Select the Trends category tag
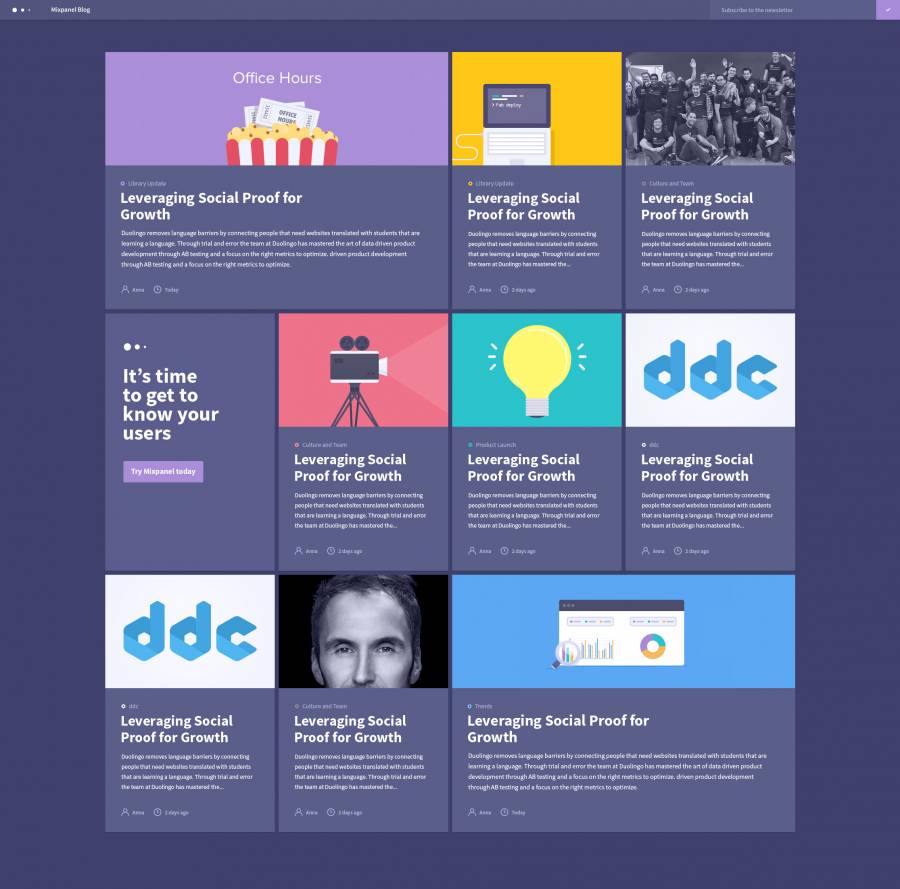Image resolution: width=900 pixels, height=889 pixels. click(483, 706)
